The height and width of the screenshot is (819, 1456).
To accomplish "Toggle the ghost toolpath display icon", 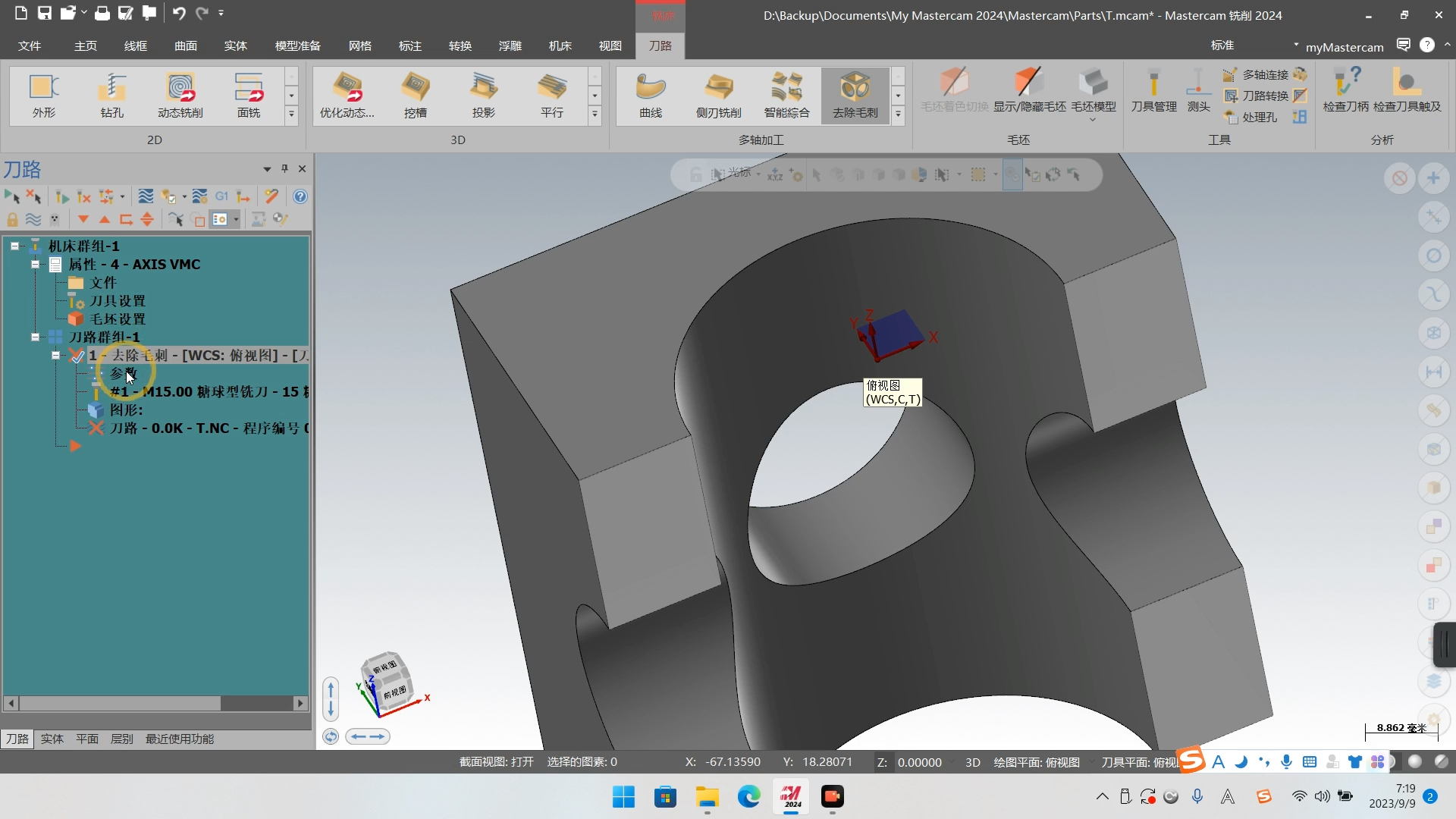I will pyautogui.click(x=55, y=220).
